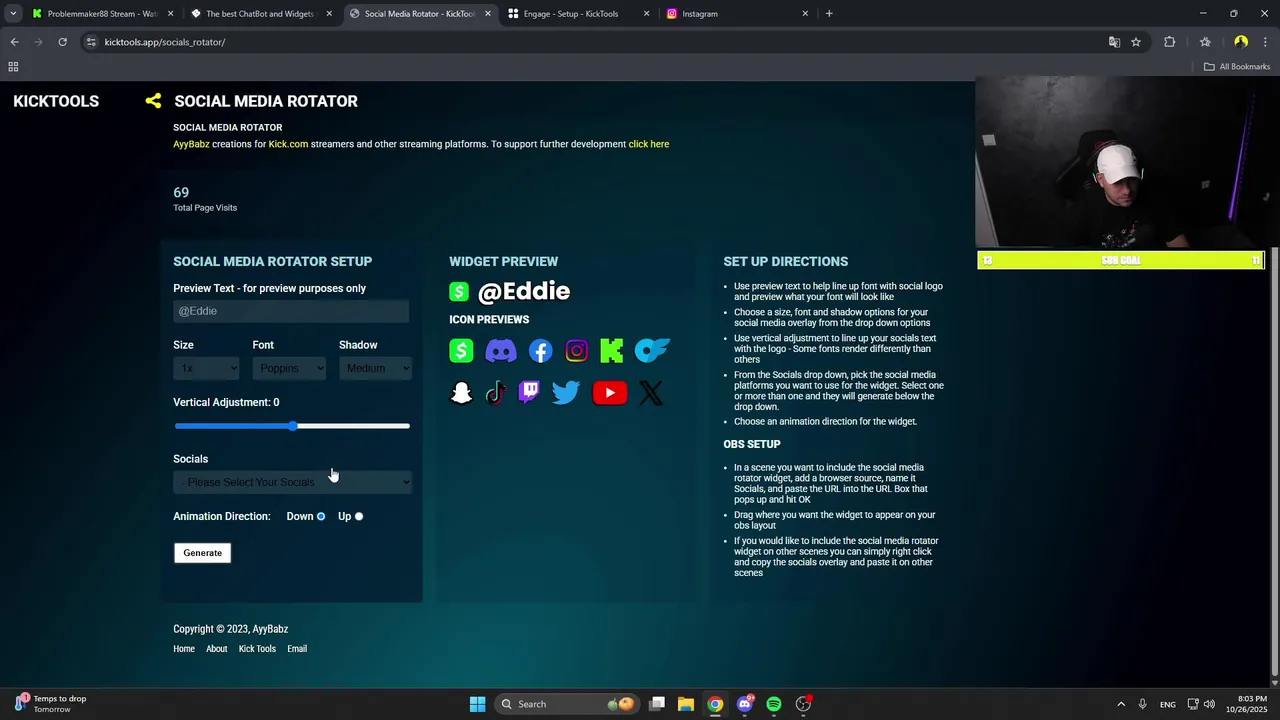Click the Preview Text input field
This screenshot has width=1280, height=720.
(291, 311)
